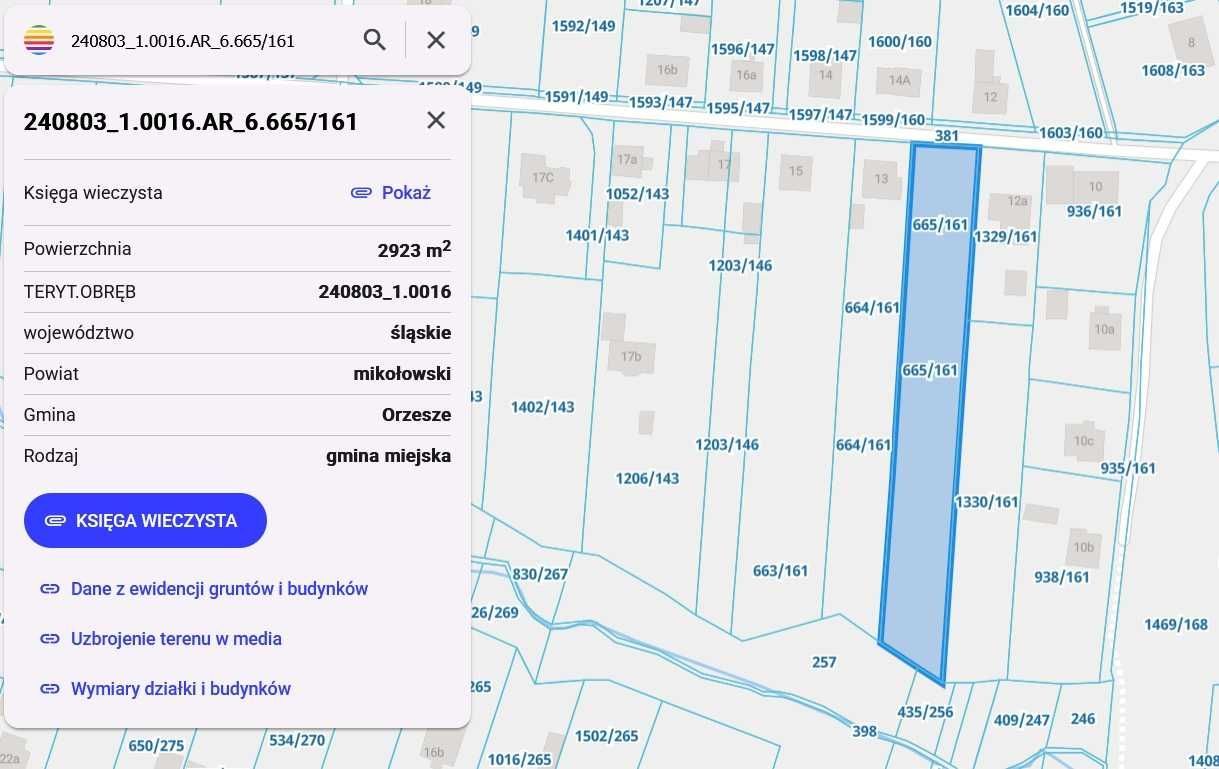The image size is (1219, 769).
Task: Click the Gmina value Orzesze
Action: pyautogui.click(x=416, y=415)
